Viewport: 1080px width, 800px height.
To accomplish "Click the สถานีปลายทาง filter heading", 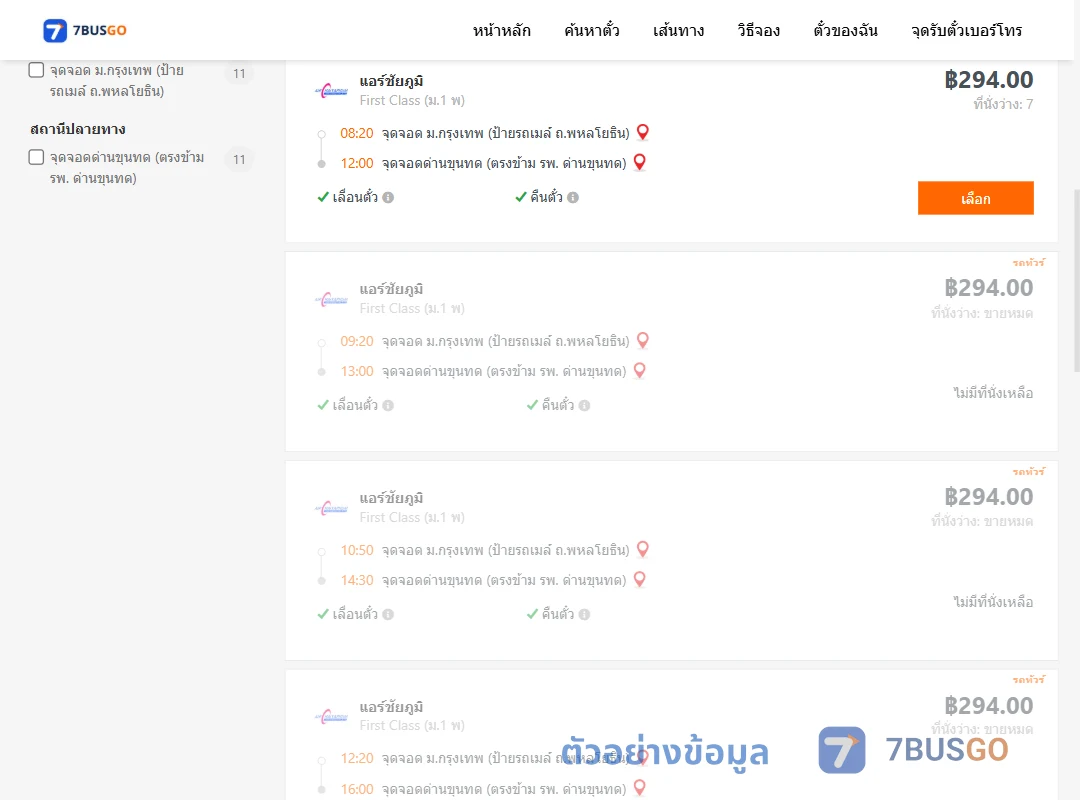I will 78,129.
